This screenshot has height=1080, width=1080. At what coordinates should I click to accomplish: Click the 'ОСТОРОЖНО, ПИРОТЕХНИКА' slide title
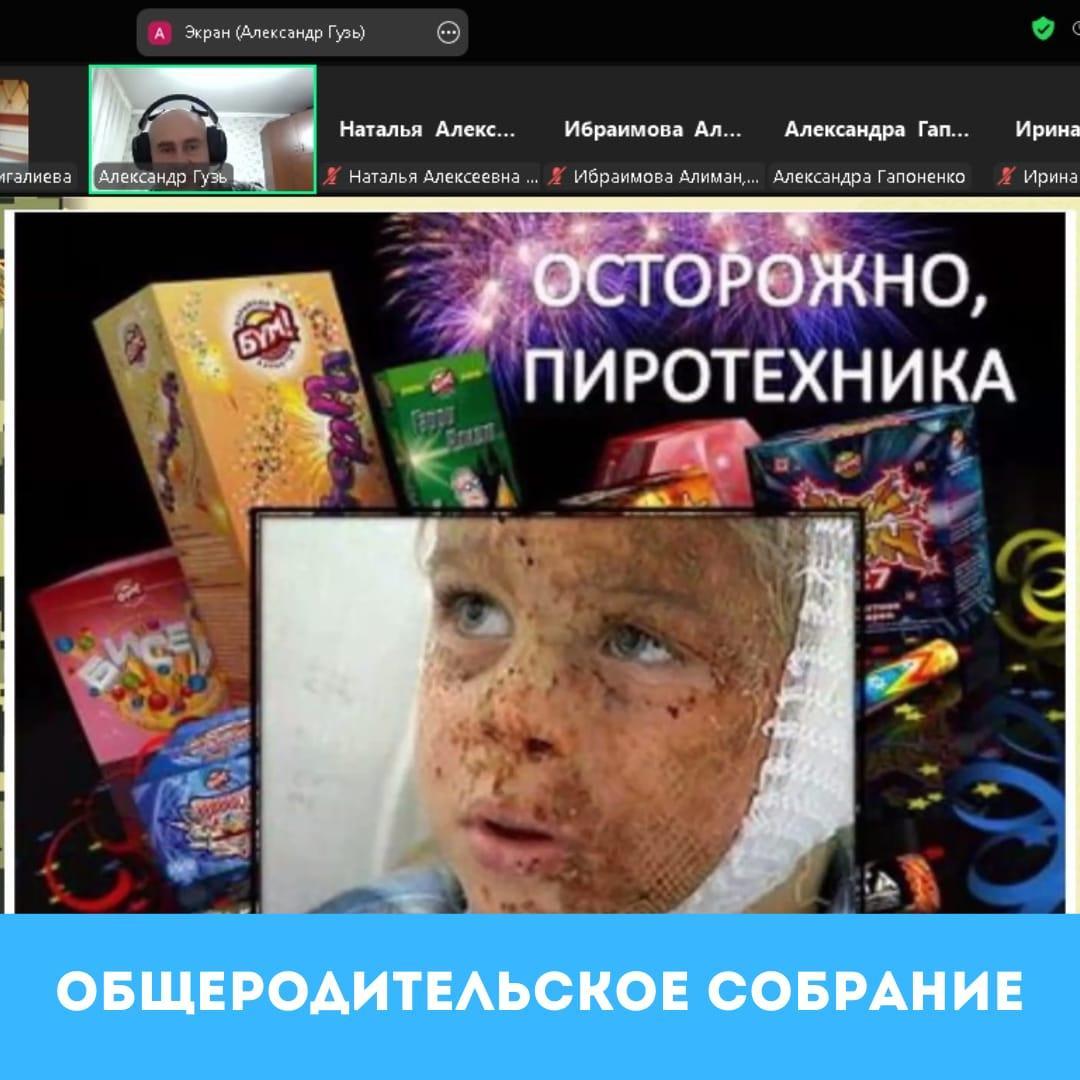(768, 330)
